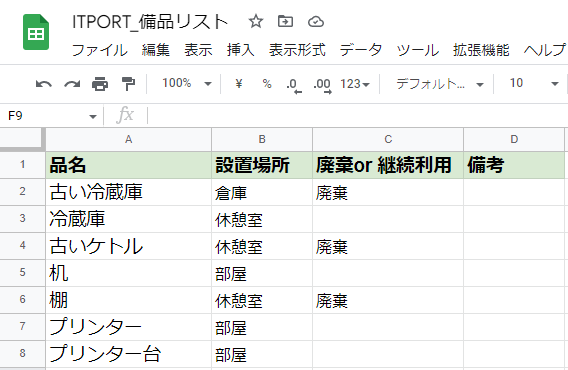The image size is (568, 370).
Task: Decrease decimal places
Action: coord(294,85)
